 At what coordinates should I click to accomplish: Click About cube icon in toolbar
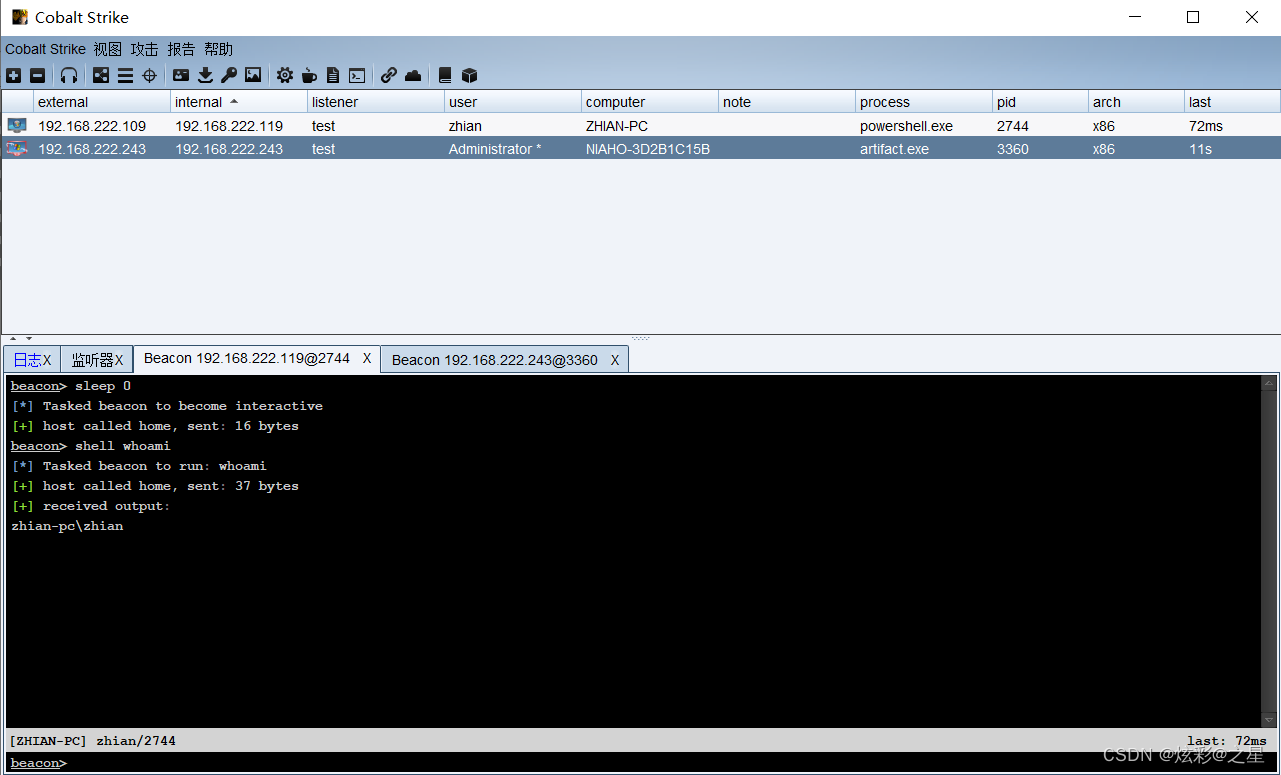[469, 75]
